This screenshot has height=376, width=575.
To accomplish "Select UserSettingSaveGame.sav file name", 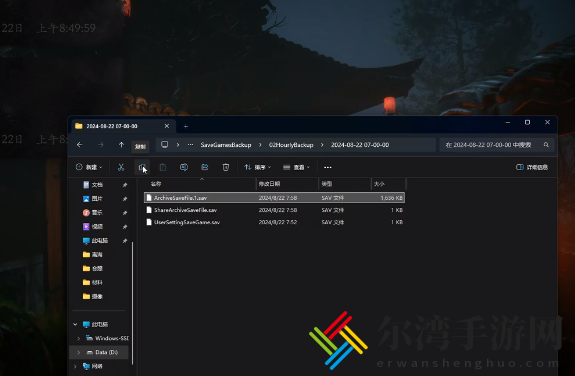I will (187, 222).
